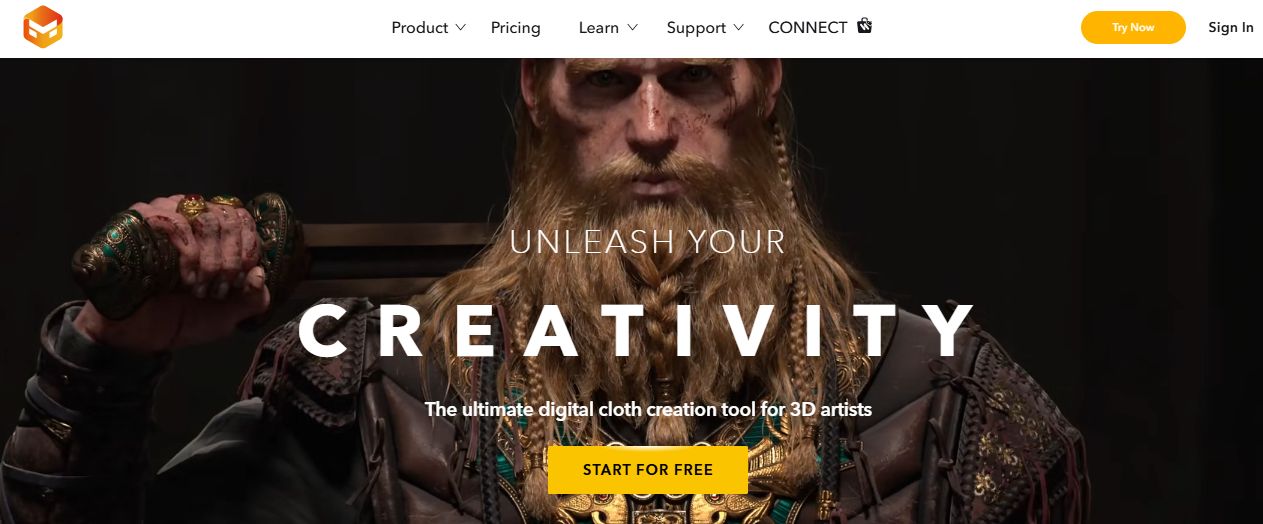Viewport: 1263px width, 524px height.
Task: Go to the Pricing page
Action: click(x=515, y=28)
